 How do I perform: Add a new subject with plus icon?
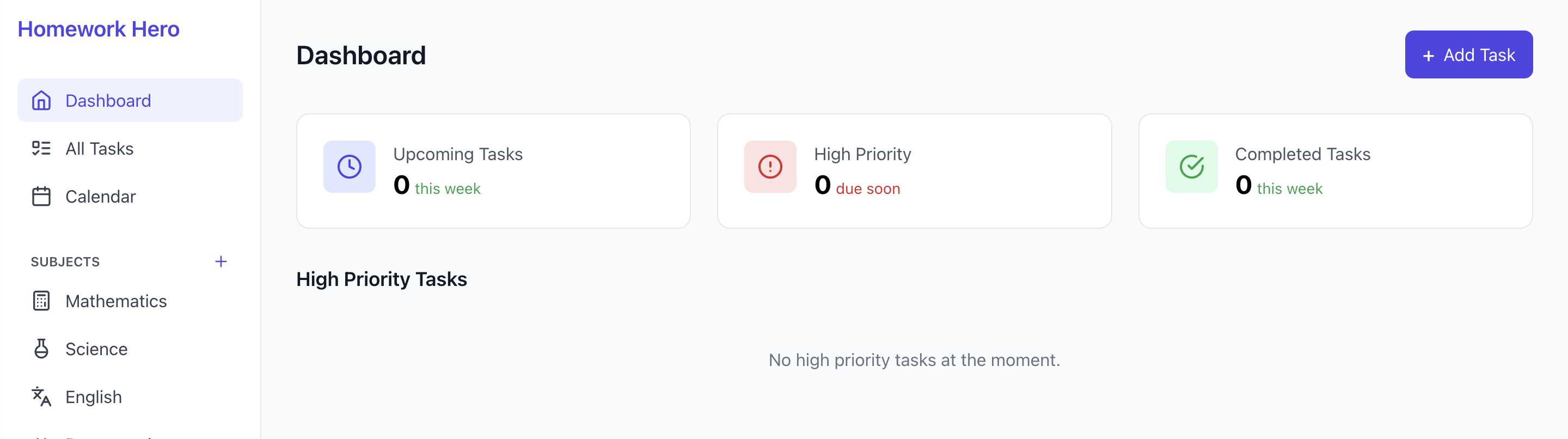tap(221, 262)
